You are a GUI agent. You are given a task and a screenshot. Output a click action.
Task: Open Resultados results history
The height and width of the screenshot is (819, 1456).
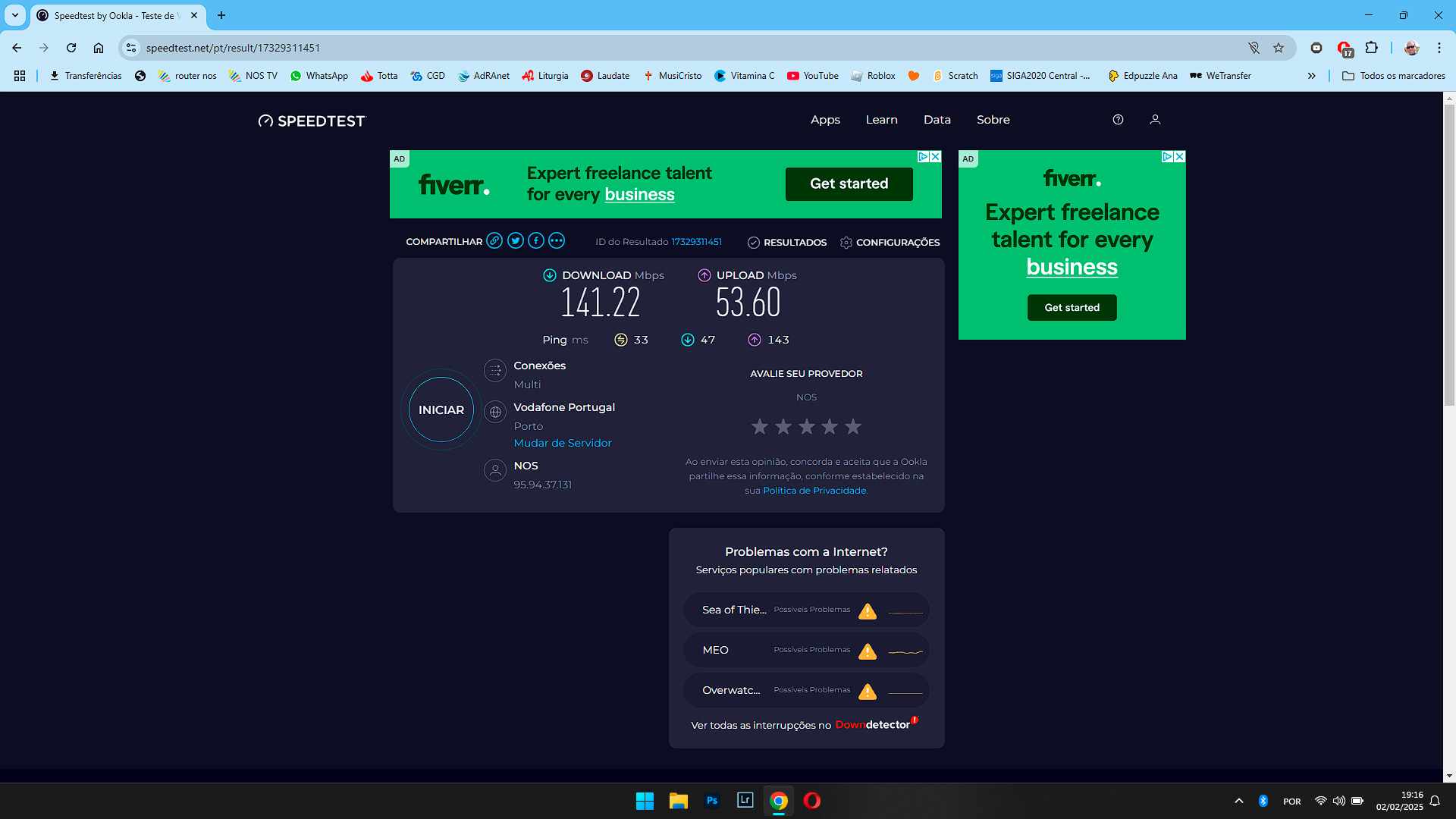(787, 242)
